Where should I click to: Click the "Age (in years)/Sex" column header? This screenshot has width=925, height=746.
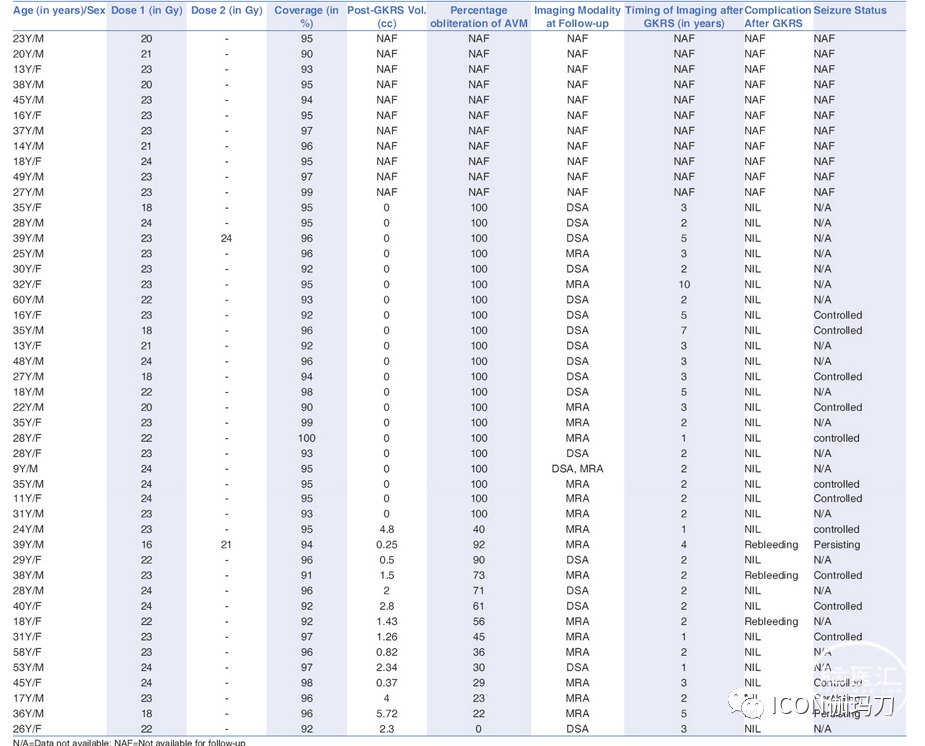click(x=59, y=11)
